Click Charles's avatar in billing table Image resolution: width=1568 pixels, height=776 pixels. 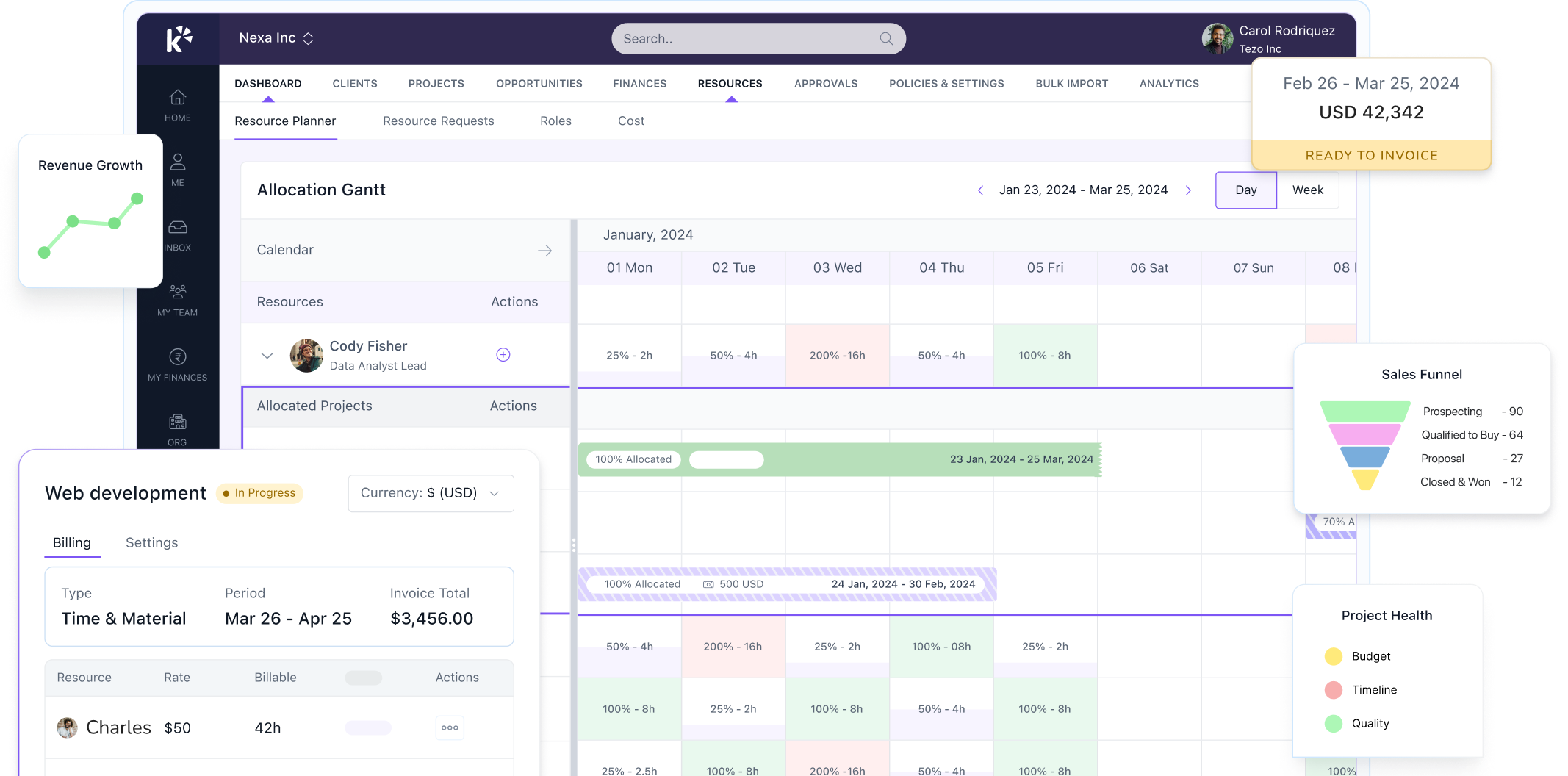pos(68,727)
